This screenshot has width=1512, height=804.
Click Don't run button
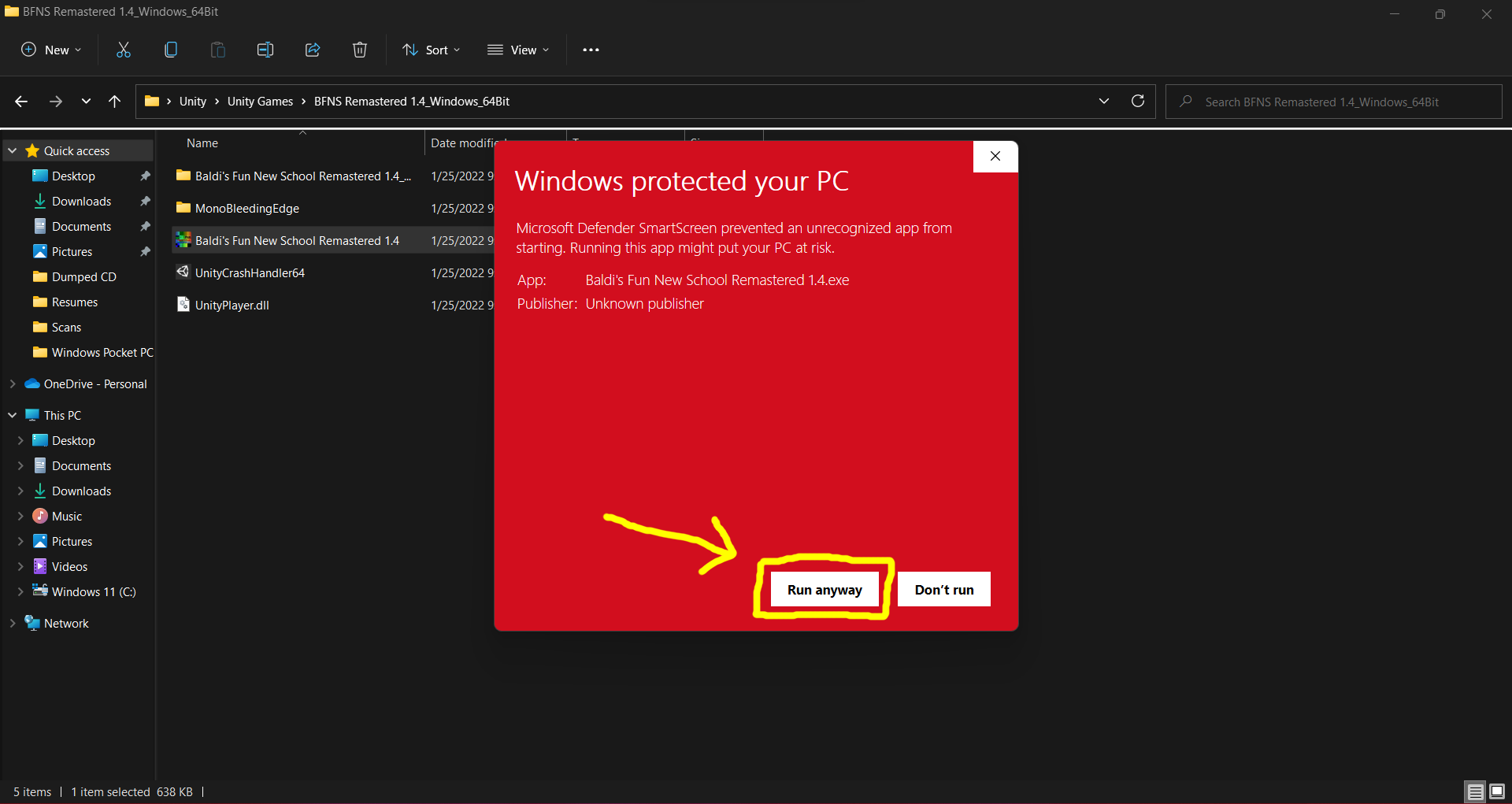pyautogui.click(x=944, y=590)
